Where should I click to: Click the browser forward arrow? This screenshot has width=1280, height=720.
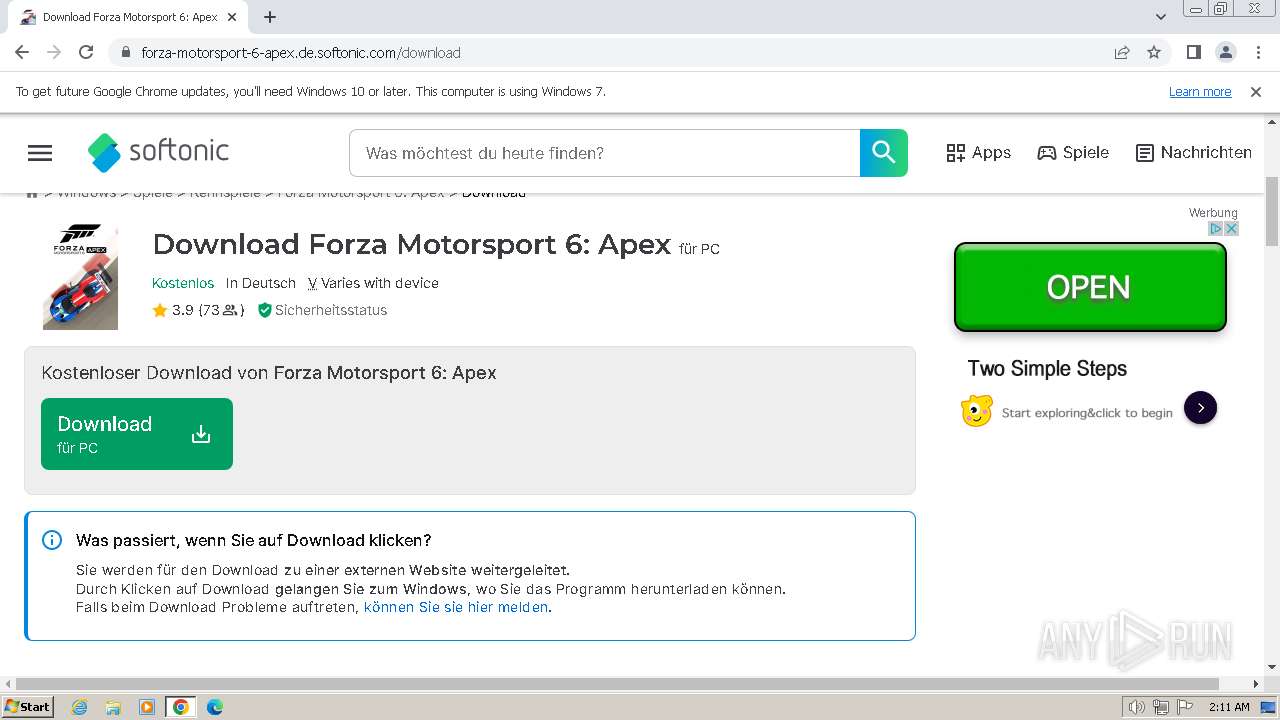54,52
